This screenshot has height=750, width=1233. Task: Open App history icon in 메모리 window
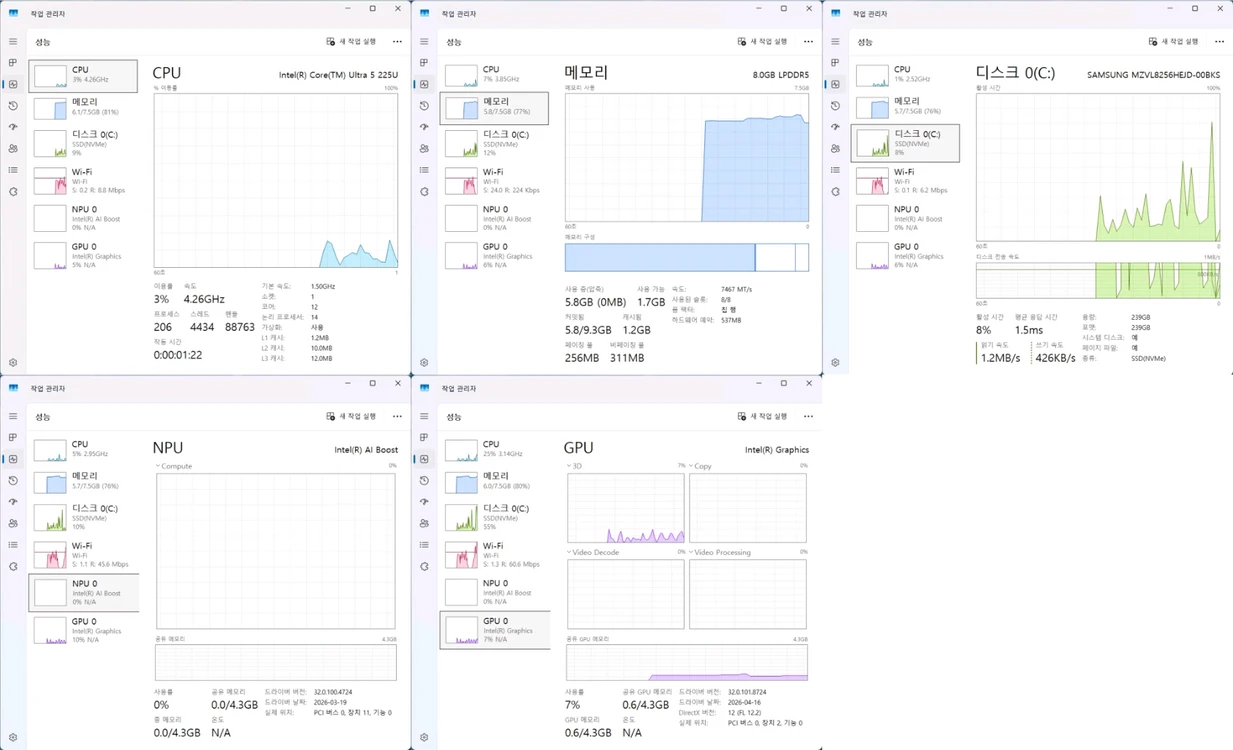(424, 106)
